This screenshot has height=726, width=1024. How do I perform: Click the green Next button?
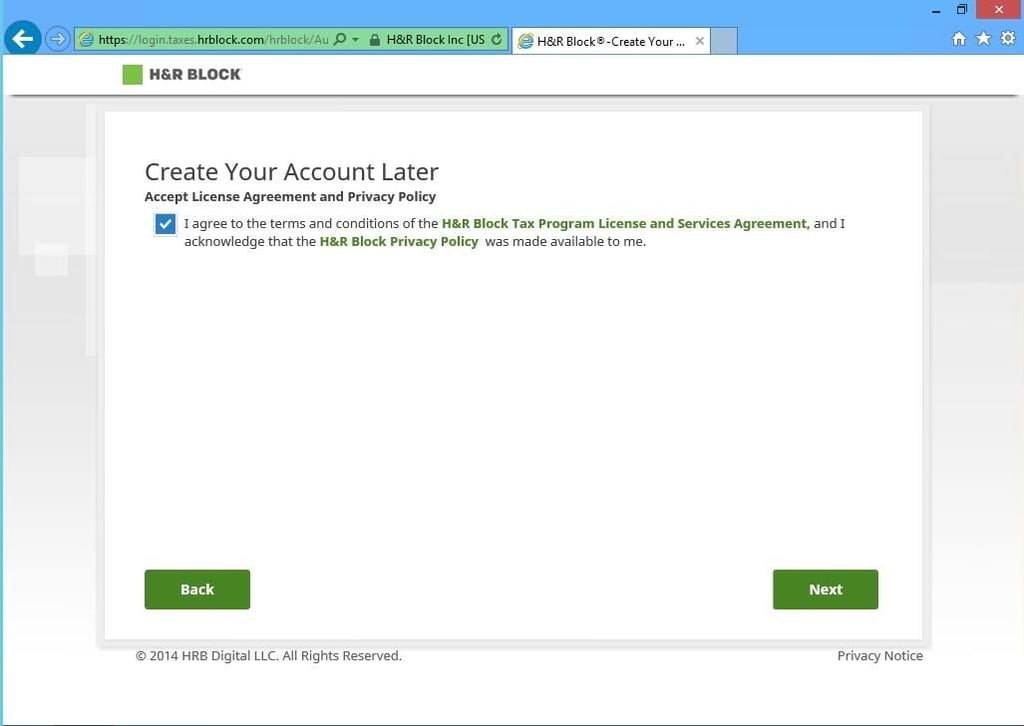point(825,590)
